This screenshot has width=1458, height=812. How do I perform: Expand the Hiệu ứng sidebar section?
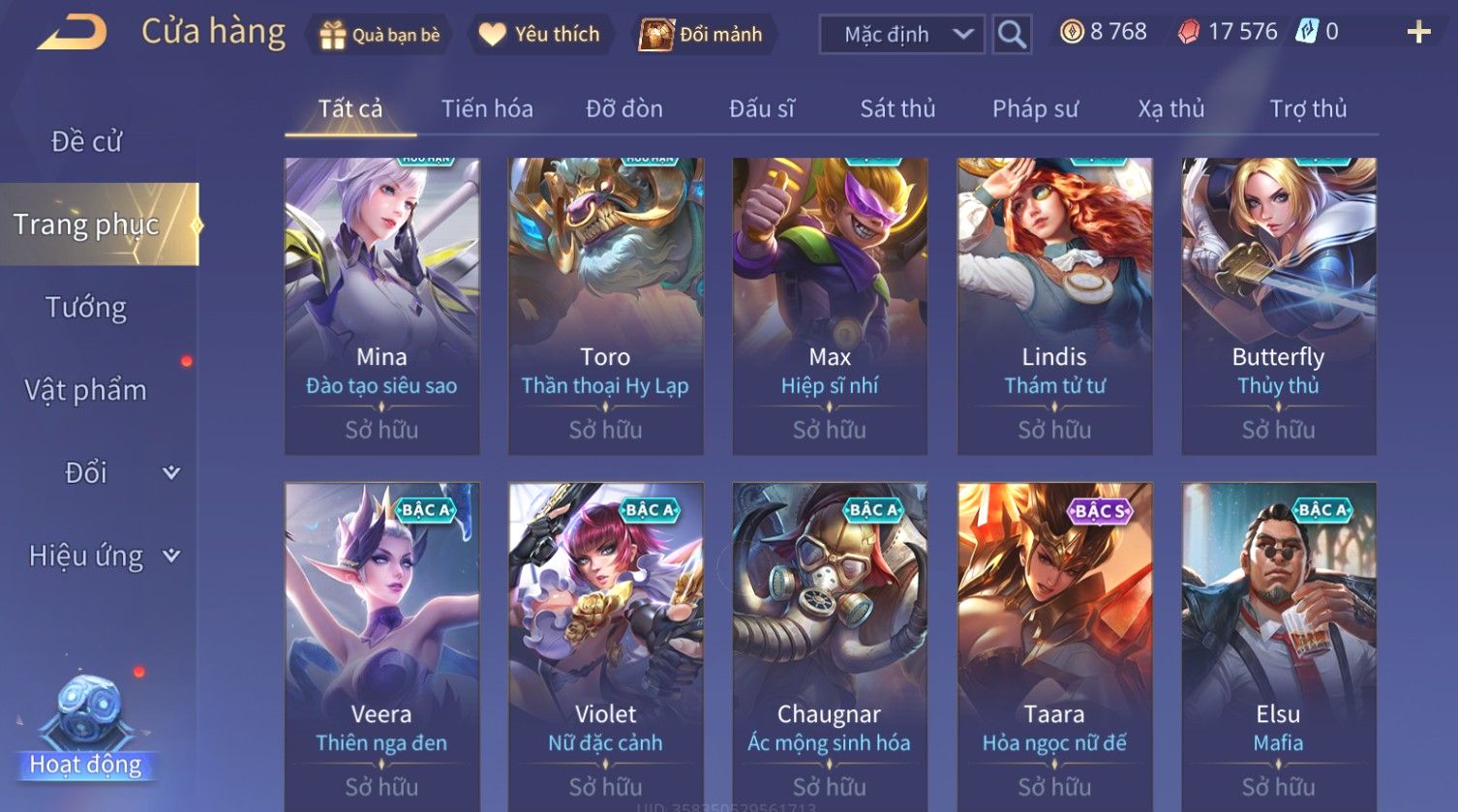pyautogui.click(x=103, y=556)
